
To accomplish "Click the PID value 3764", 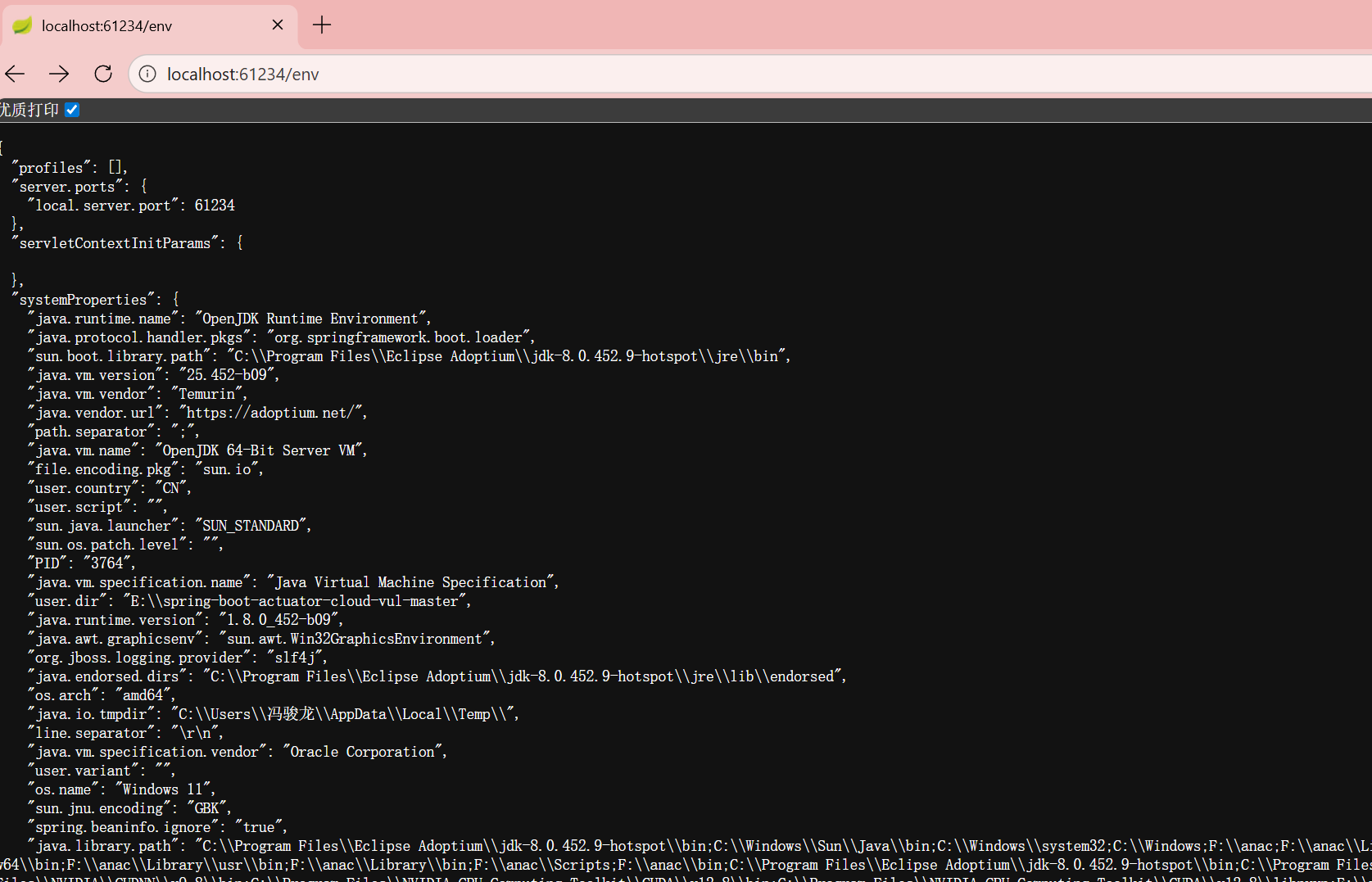I will (x=106, y=563).
